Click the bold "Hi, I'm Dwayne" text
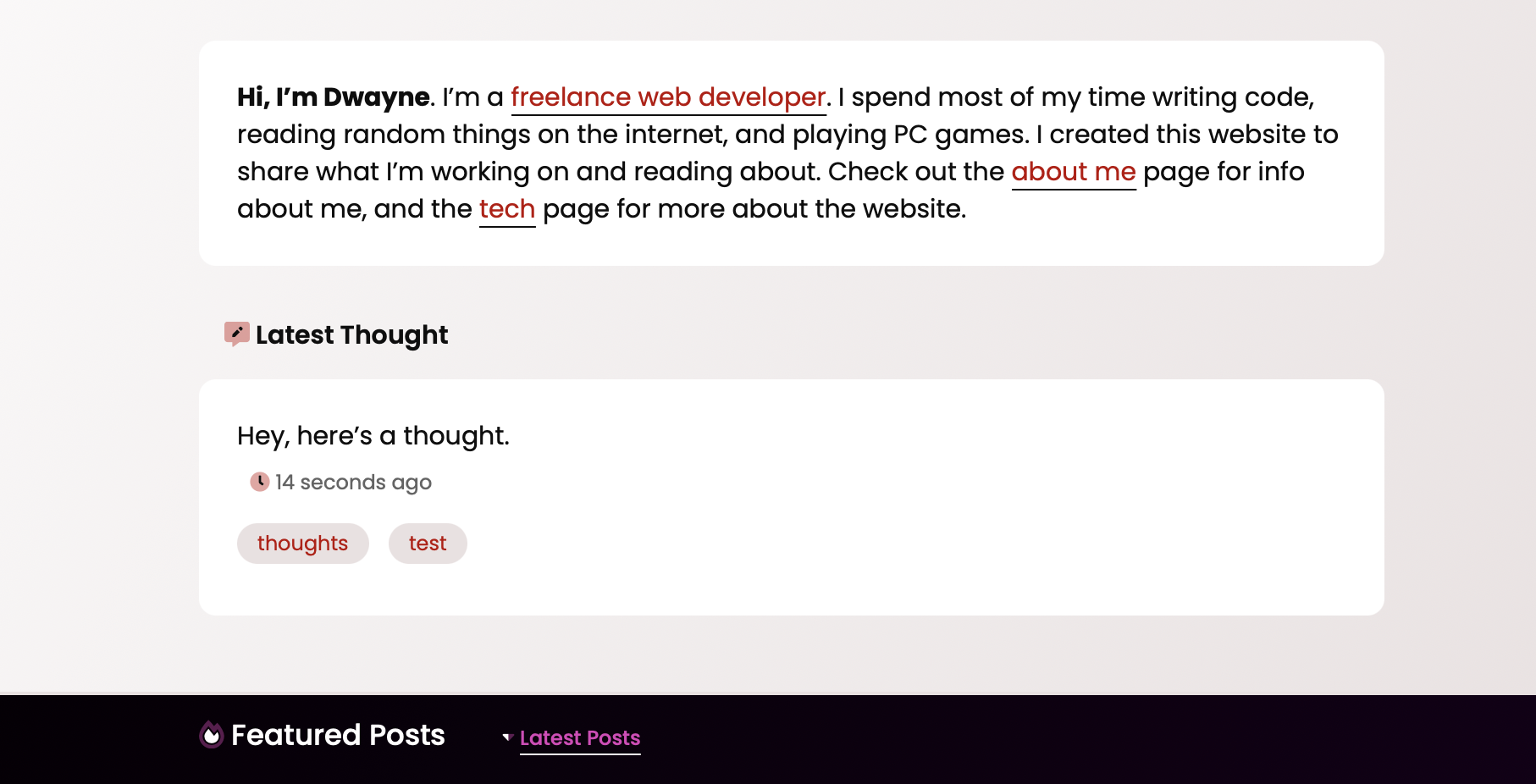Image resolution: width=1536 pixels, height=784 pixels. coord(333,97)
